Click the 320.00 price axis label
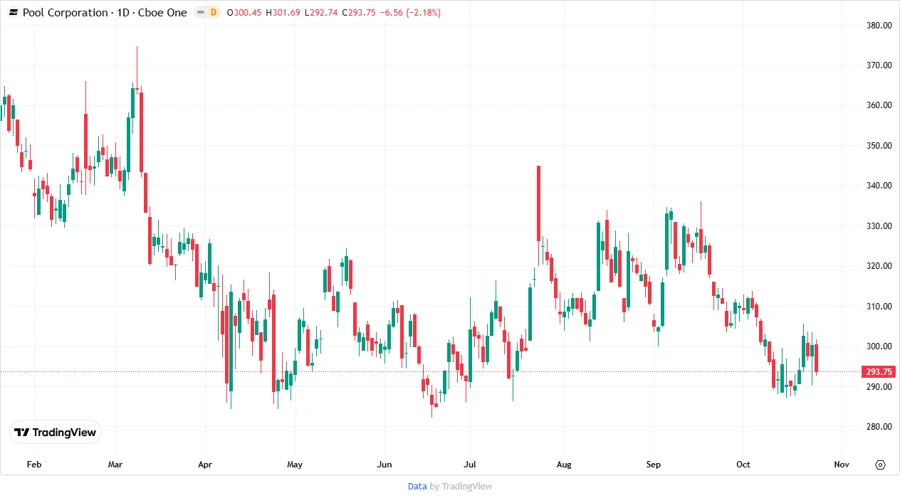Image resolution: width=900 pixels, height=498 pixels. tap(879, 266)
